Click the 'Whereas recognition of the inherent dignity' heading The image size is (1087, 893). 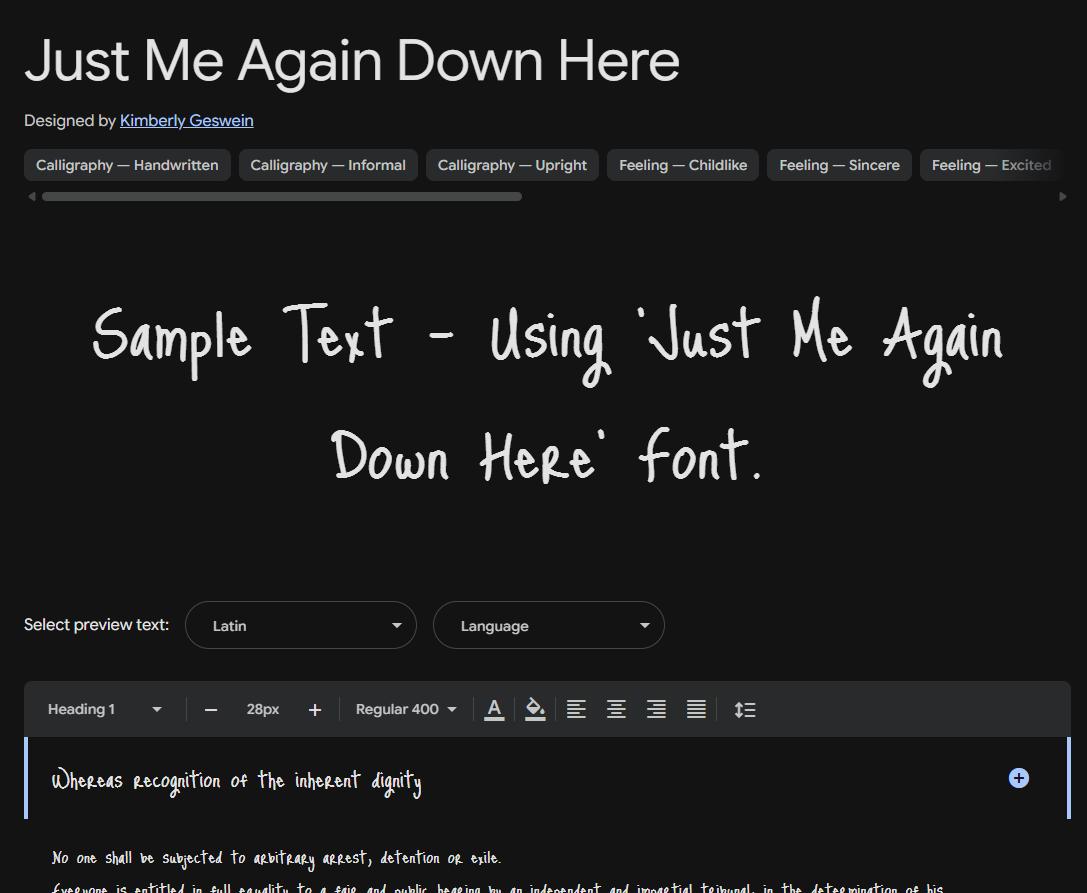point(236,781)
